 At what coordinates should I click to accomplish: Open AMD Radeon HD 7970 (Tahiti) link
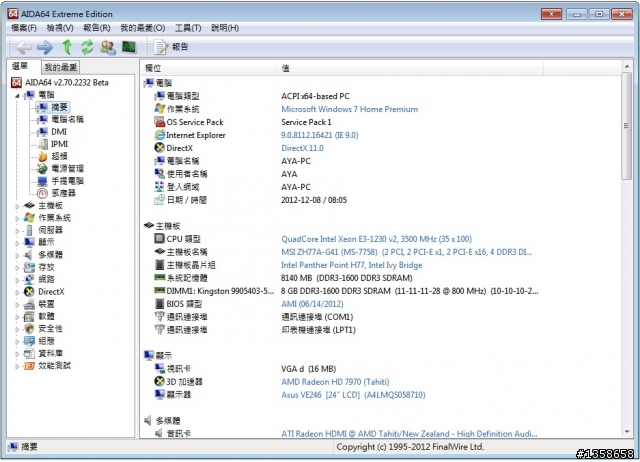point(335,382)
